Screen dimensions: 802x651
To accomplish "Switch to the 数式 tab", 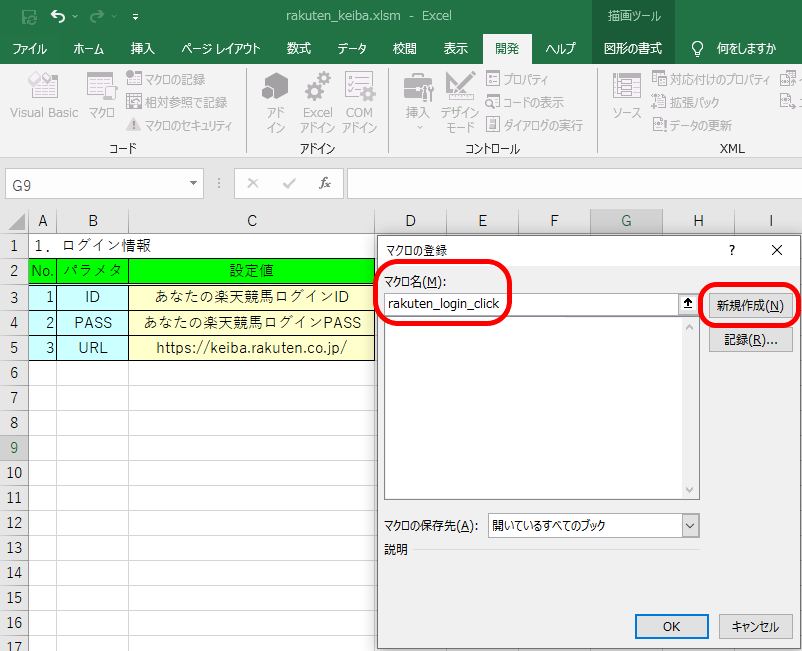I will coord(299,49).
